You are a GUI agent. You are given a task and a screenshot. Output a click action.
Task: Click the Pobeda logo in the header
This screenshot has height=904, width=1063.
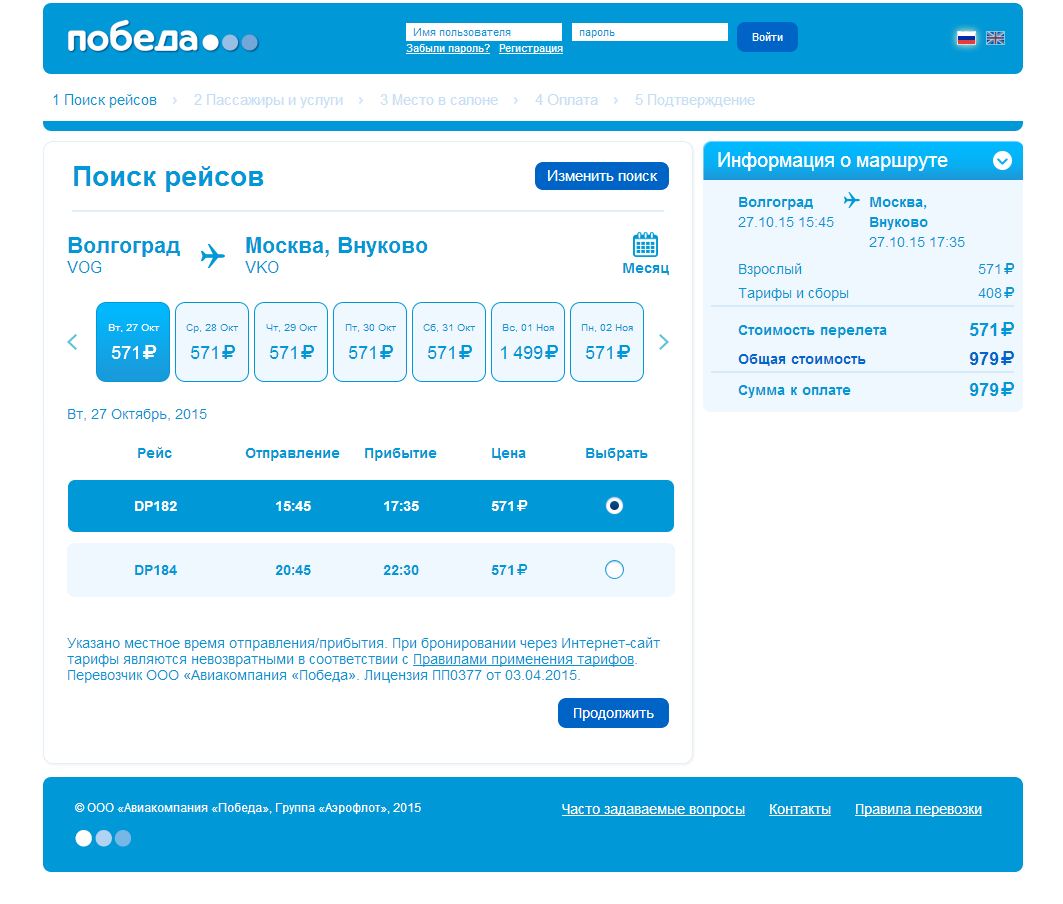point(163,39)
